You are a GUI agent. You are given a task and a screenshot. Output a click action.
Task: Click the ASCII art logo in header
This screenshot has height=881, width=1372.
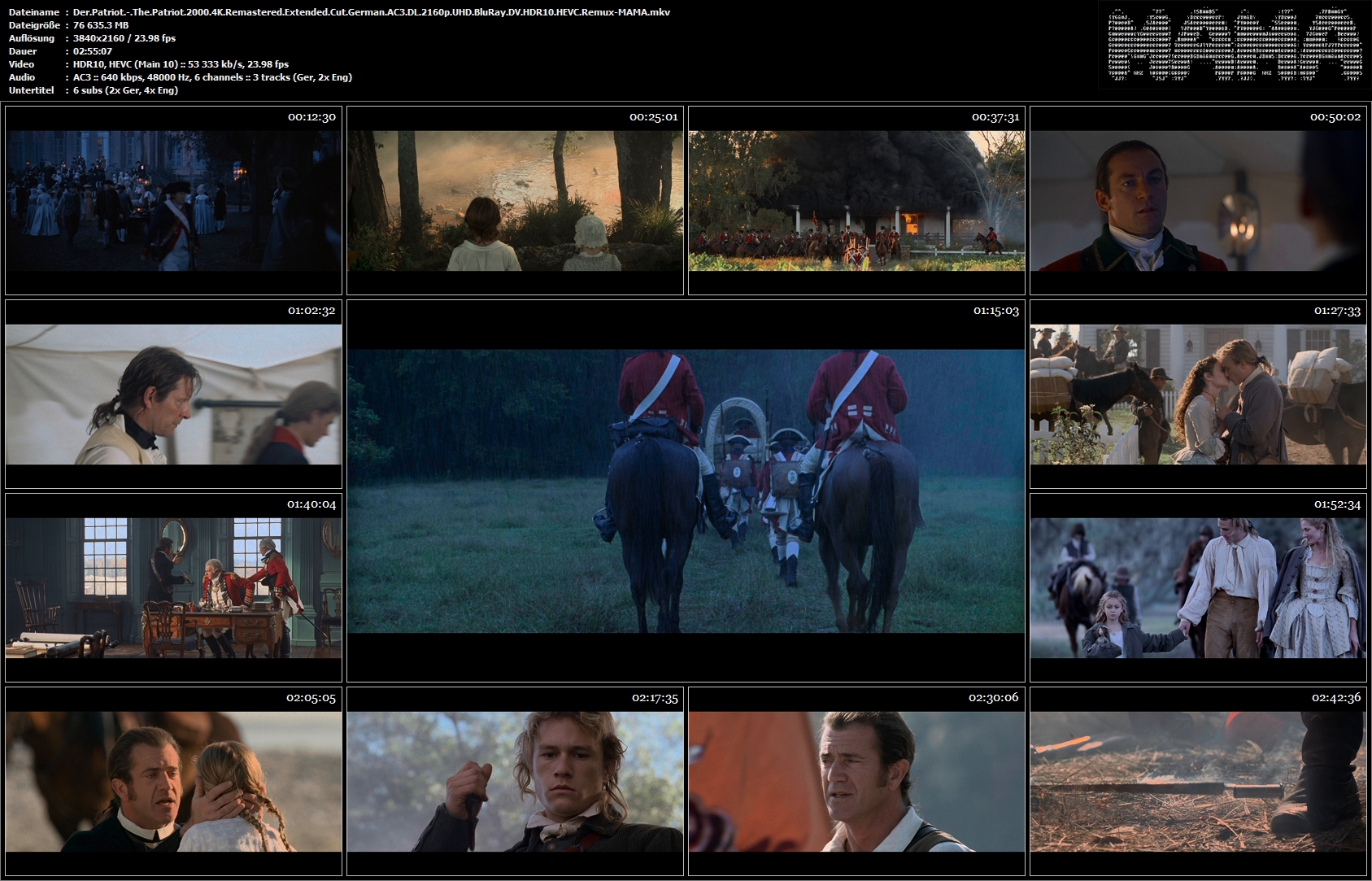pos(1235,46)
